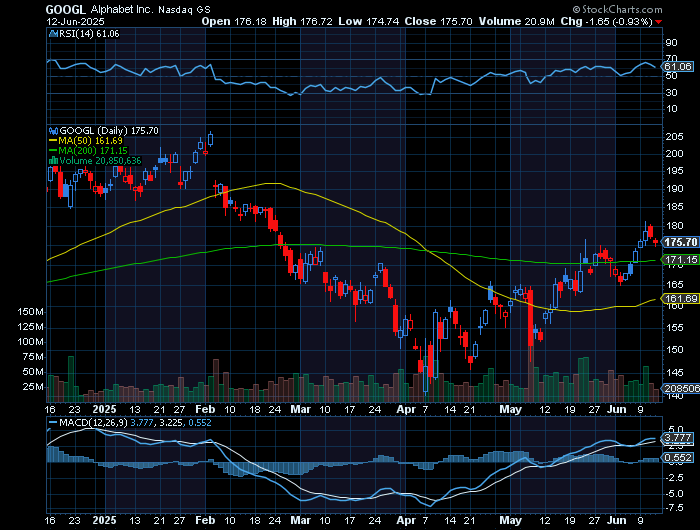Click the MACD signal value 3.225
The width and height of the screenshot is (700, 530).
coord(169,422)
